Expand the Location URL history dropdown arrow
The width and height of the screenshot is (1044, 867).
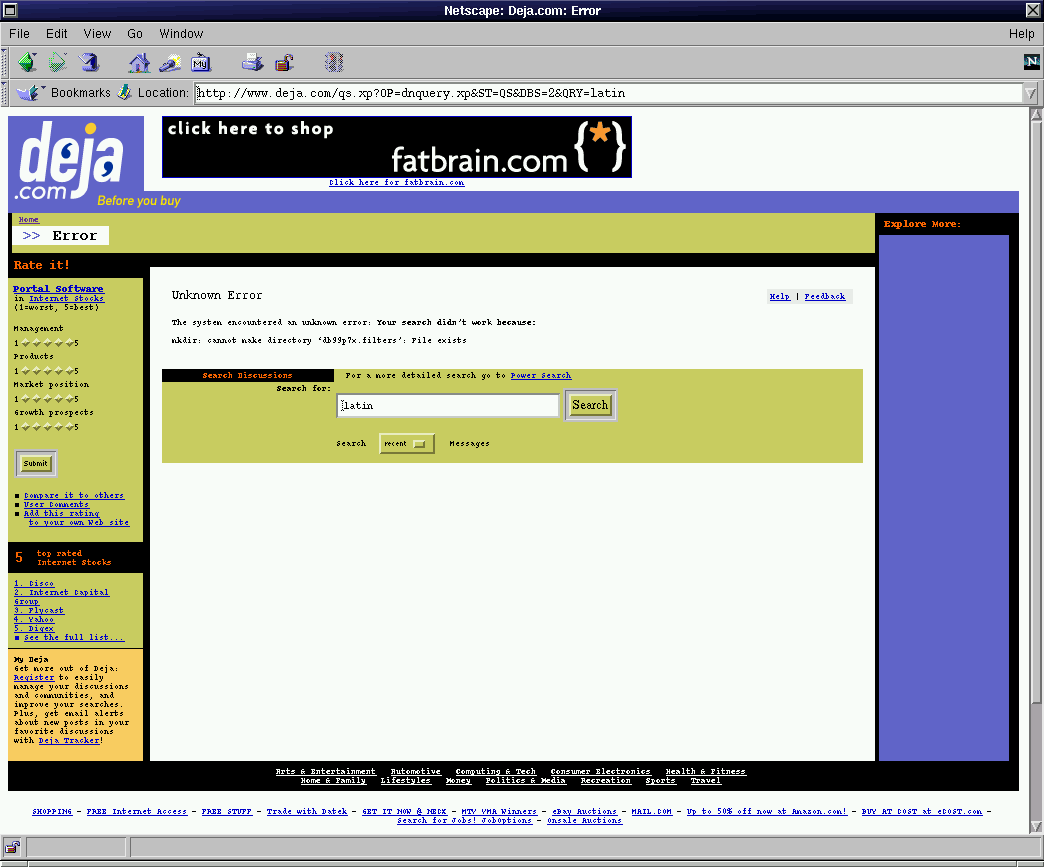point(1030,93)
